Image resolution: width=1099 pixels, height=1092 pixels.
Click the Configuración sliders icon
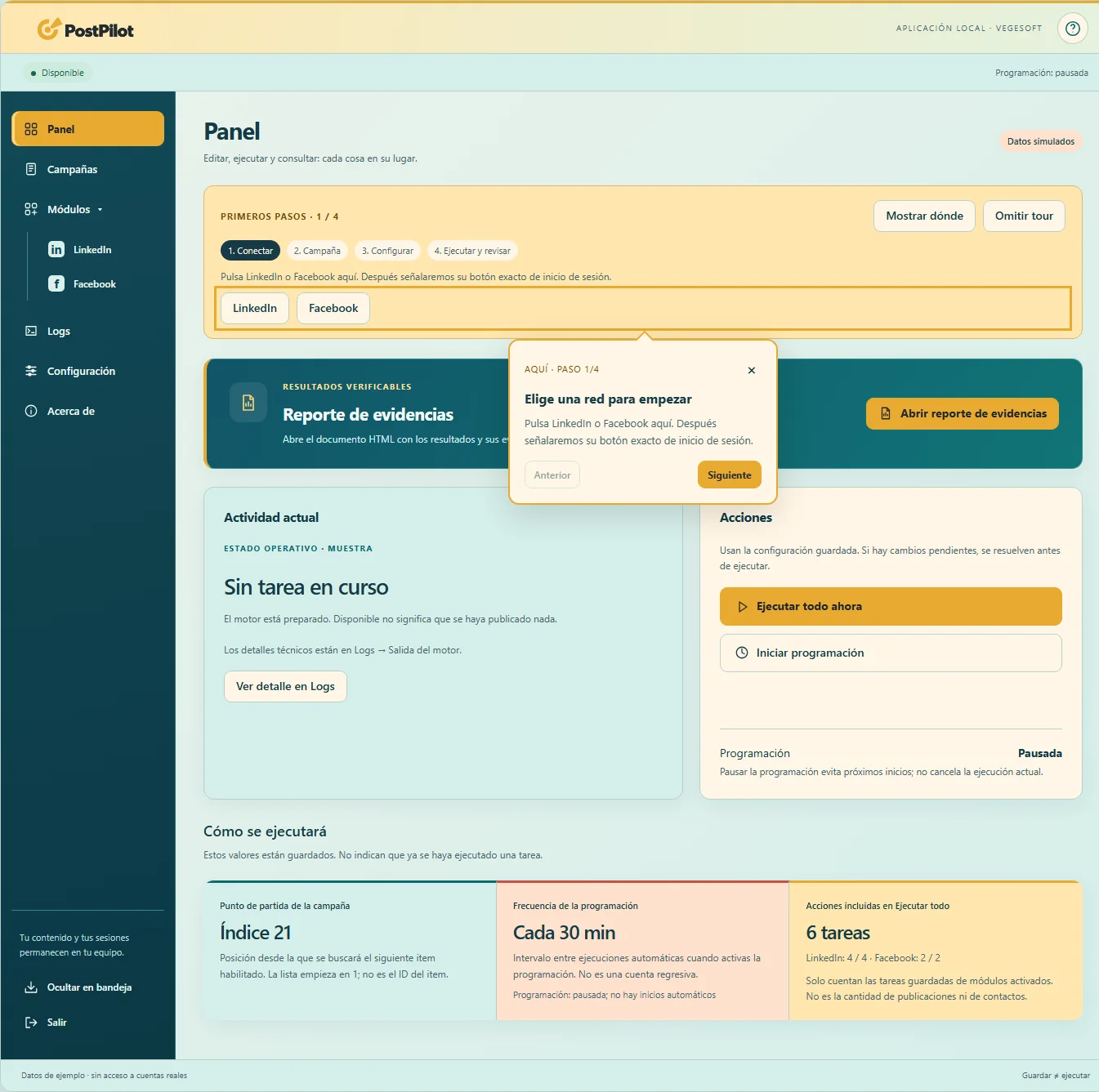(31, 371)
